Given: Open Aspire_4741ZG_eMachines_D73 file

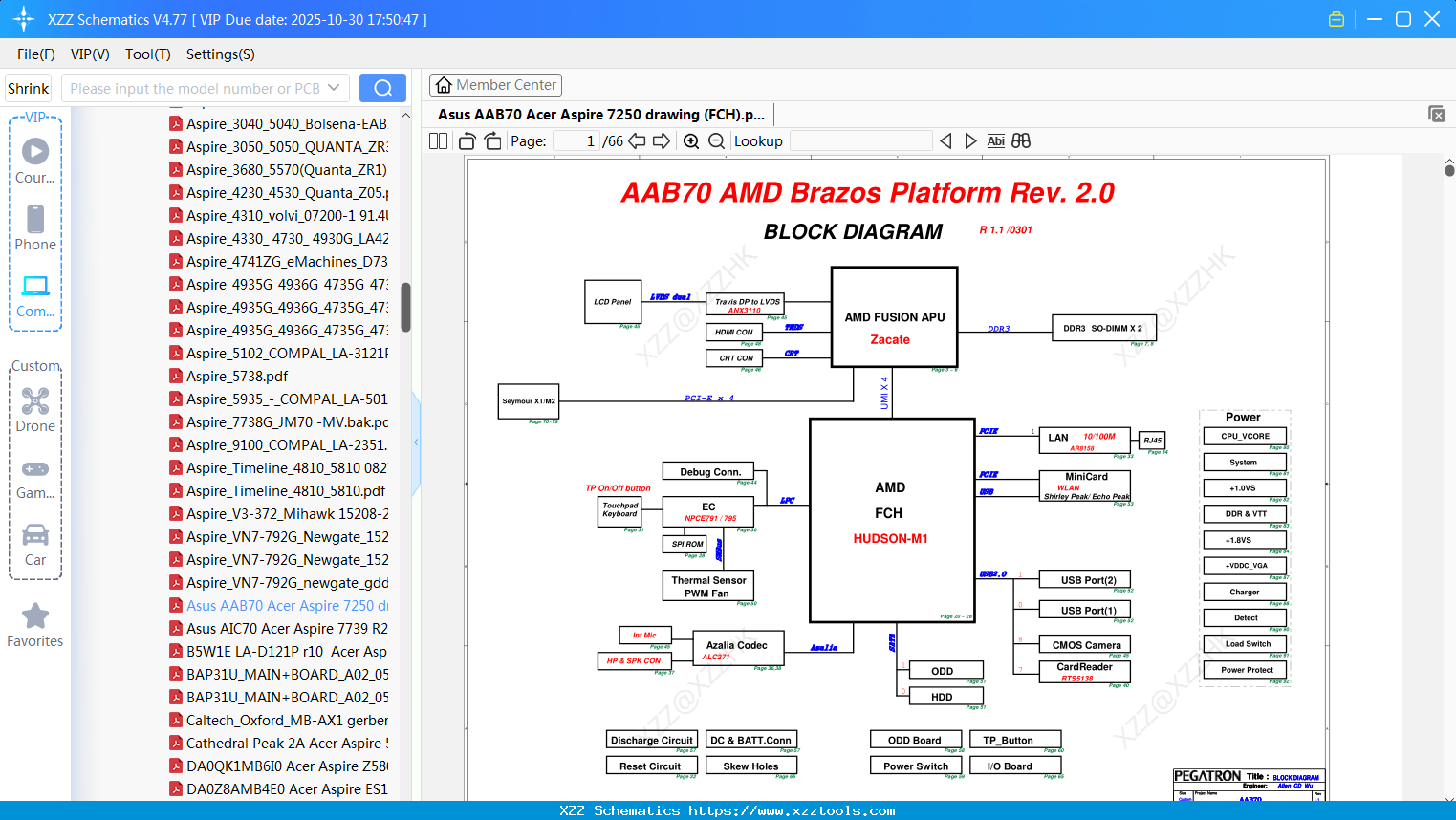Looking at the screenshot, I should pyautogui.click(x=278, y=261).
